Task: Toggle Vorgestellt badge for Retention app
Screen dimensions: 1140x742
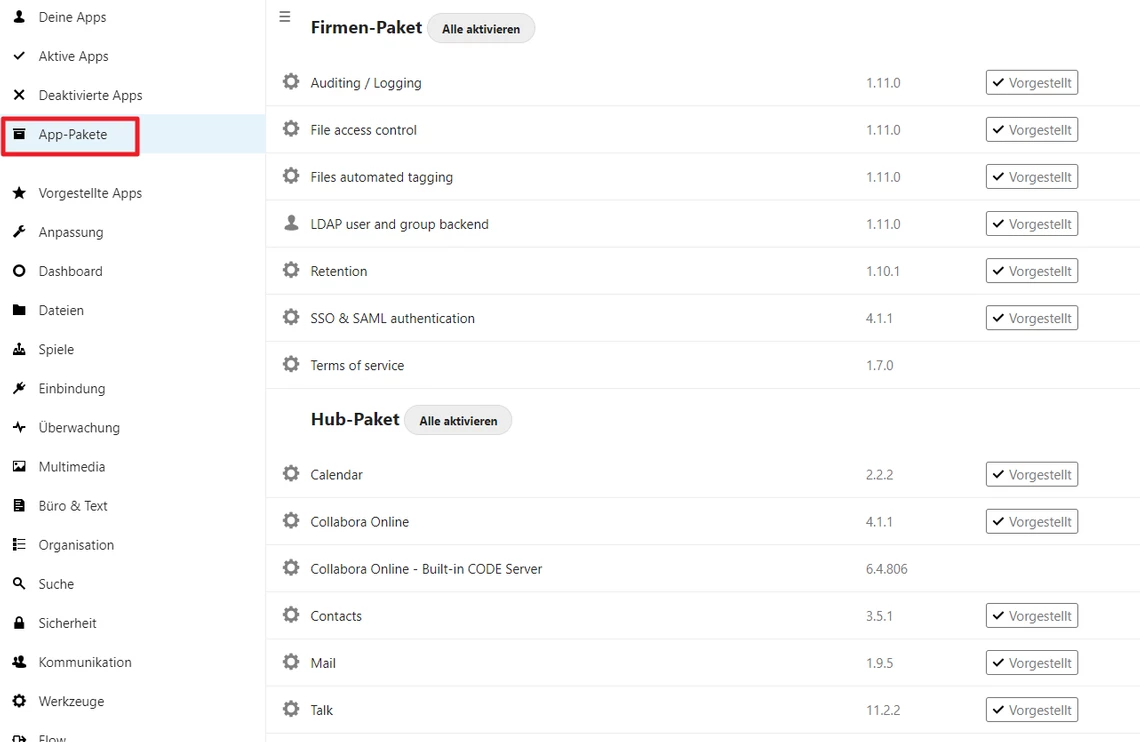Action: coord(1031,271)
